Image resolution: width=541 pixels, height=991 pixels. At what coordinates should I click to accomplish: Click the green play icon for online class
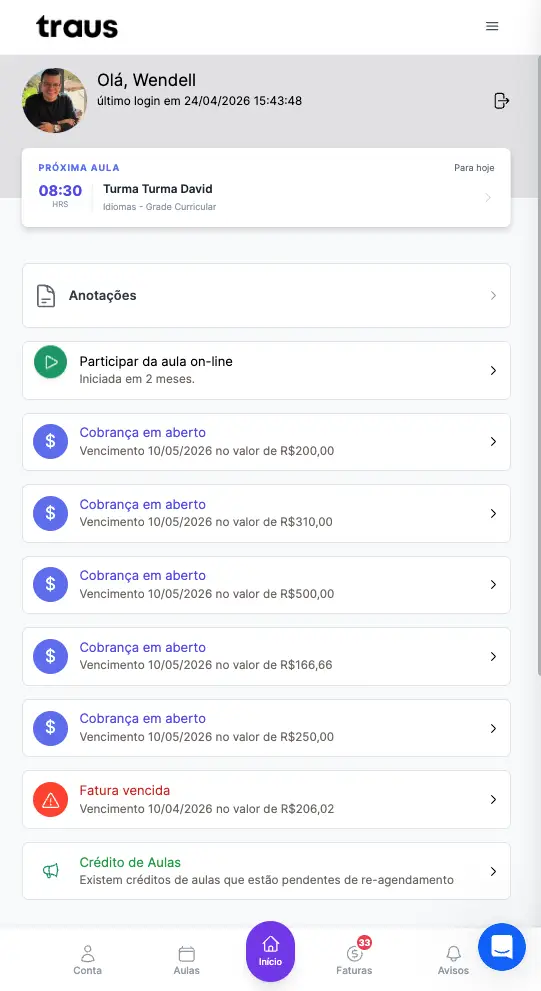tap(51, 362)
